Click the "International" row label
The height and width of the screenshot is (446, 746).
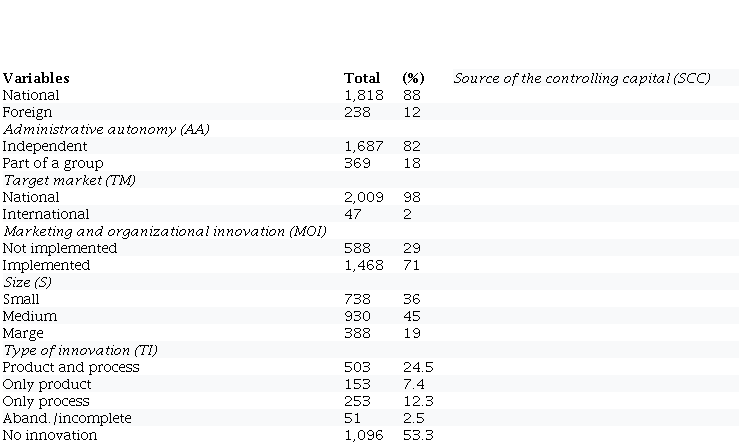point(46,214)
